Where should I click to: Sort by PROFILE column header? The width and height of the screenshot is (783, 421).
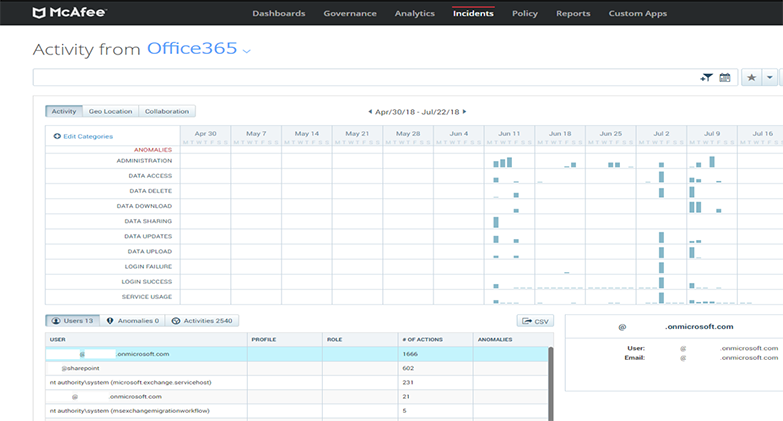(264, 340)
